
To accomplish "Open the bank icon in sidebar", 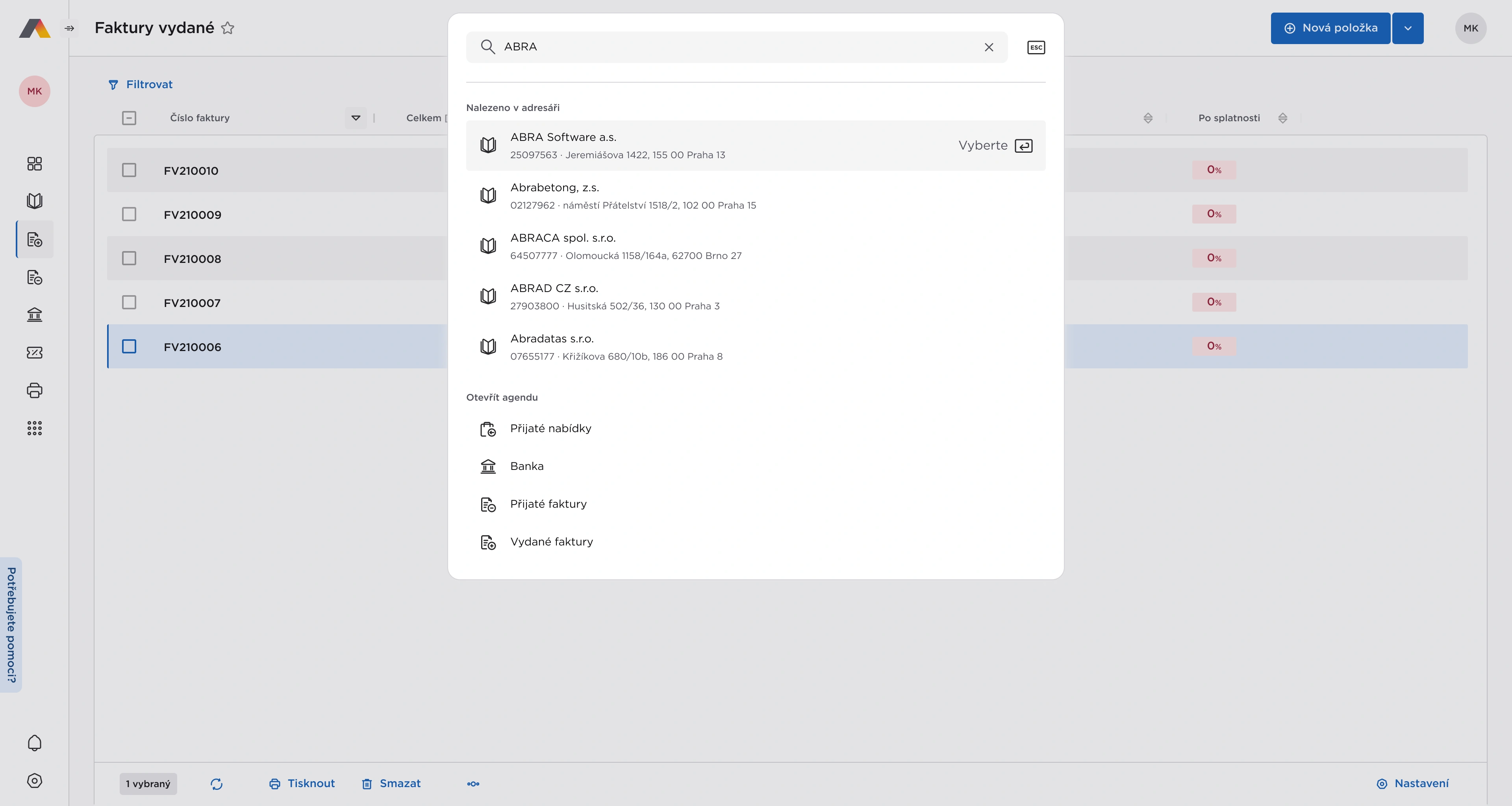I will (35, 315).
